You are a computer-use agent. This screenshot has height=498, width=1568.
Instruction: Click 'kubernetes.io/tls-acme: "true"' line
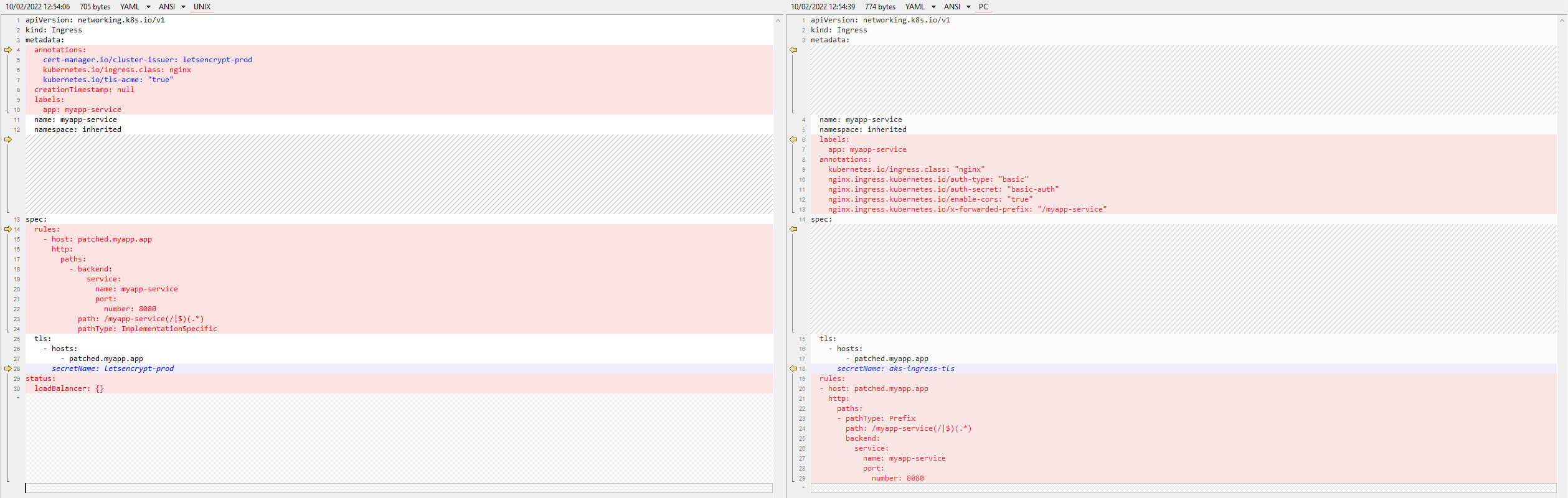[108, 80]
